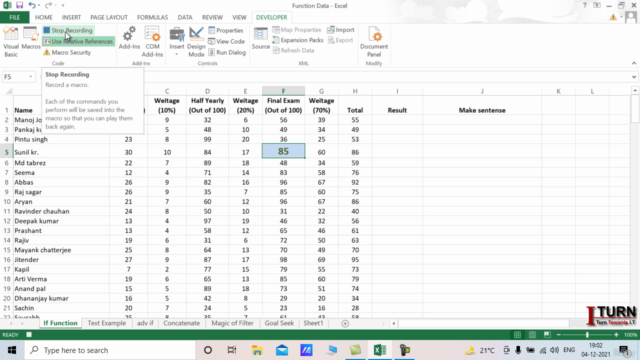Select column J header
Viewport: 640px width, 360px height.
point(482,91)
